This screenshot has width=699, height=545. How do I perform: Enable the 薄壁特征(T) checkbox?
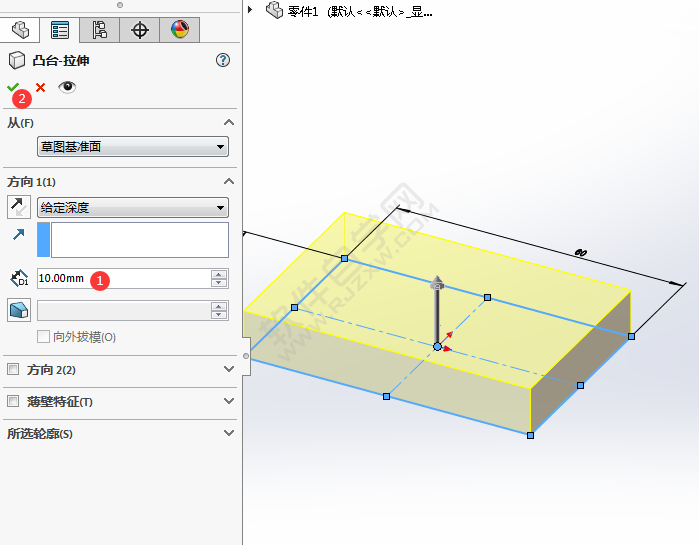[13, 401]
